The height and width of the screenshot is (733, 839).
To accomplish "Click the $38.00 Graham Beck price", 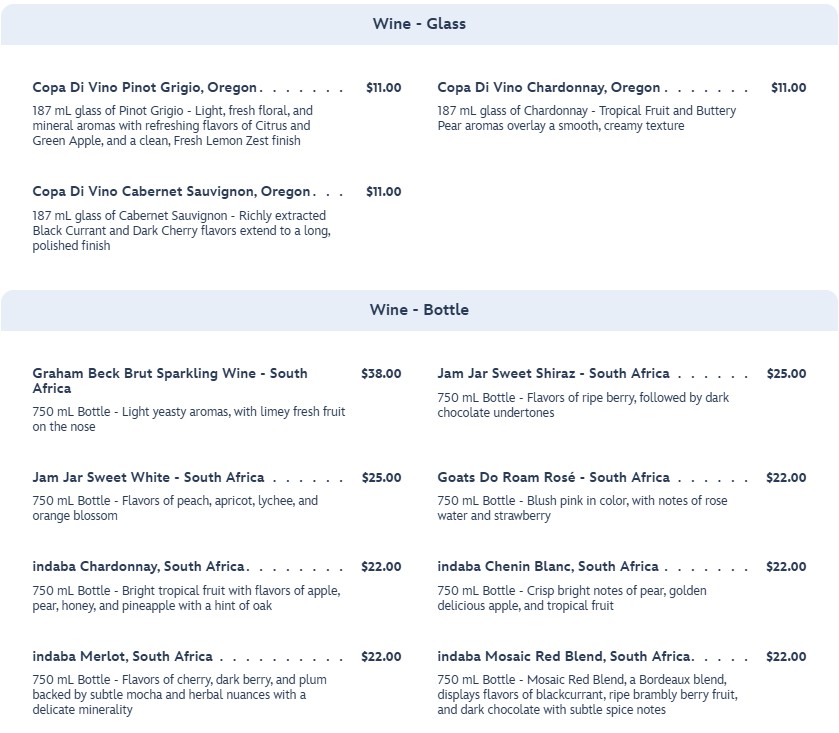I will [381, 374].
